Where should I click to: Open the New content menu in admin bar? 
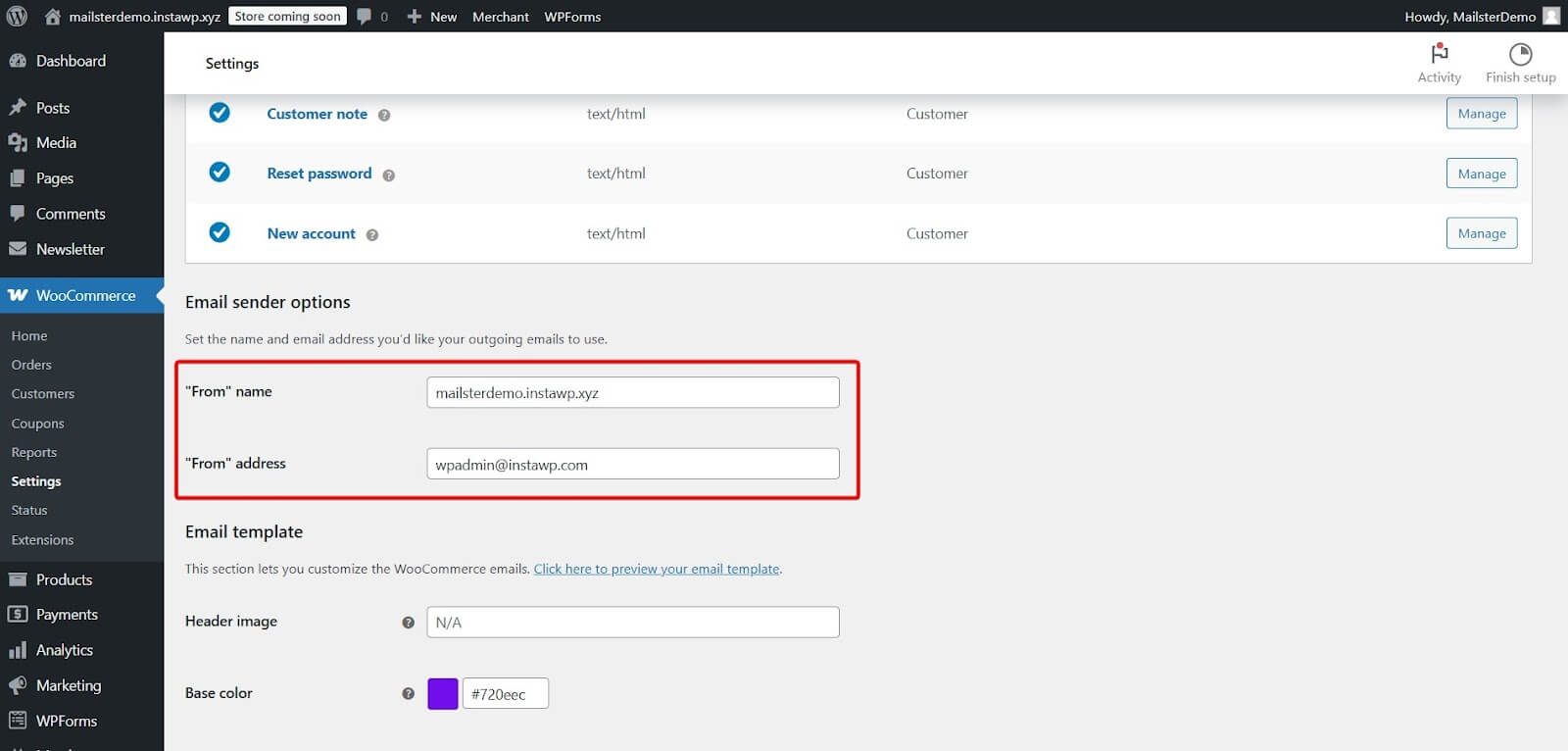pyautogui.click(x=432, y=17)
